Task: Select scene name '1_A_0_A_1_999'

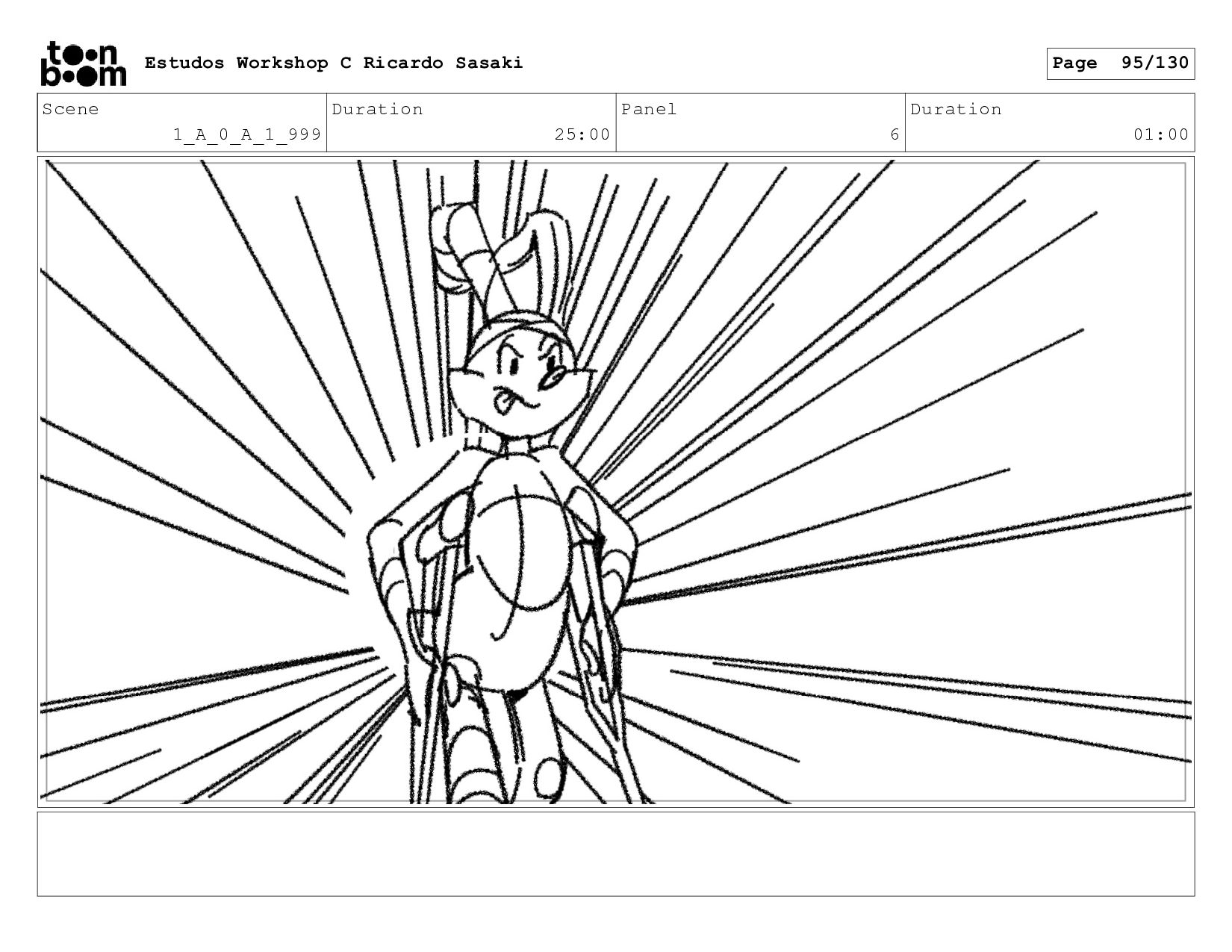Action: [x=247, y=134]
